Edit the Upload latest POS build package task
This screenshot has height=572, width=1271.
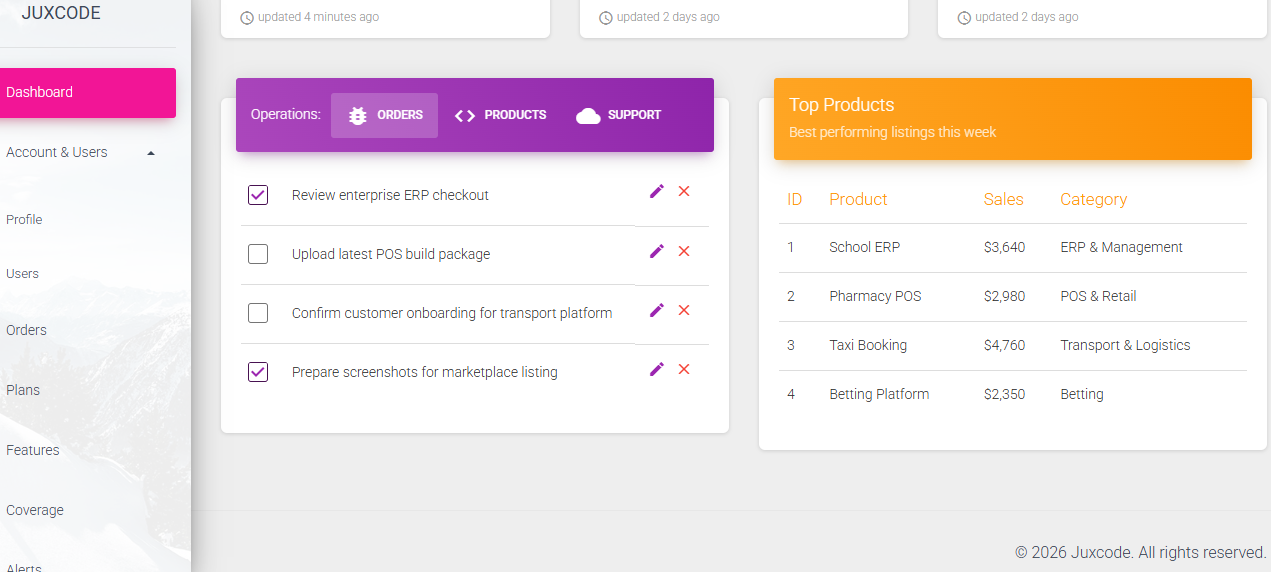(656, 251)
